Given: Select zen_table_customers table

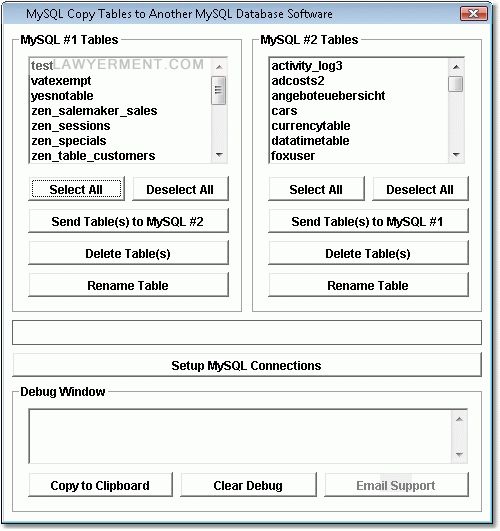Looking at the screenshot, I should pyautogui.click(x=121, y=155).
